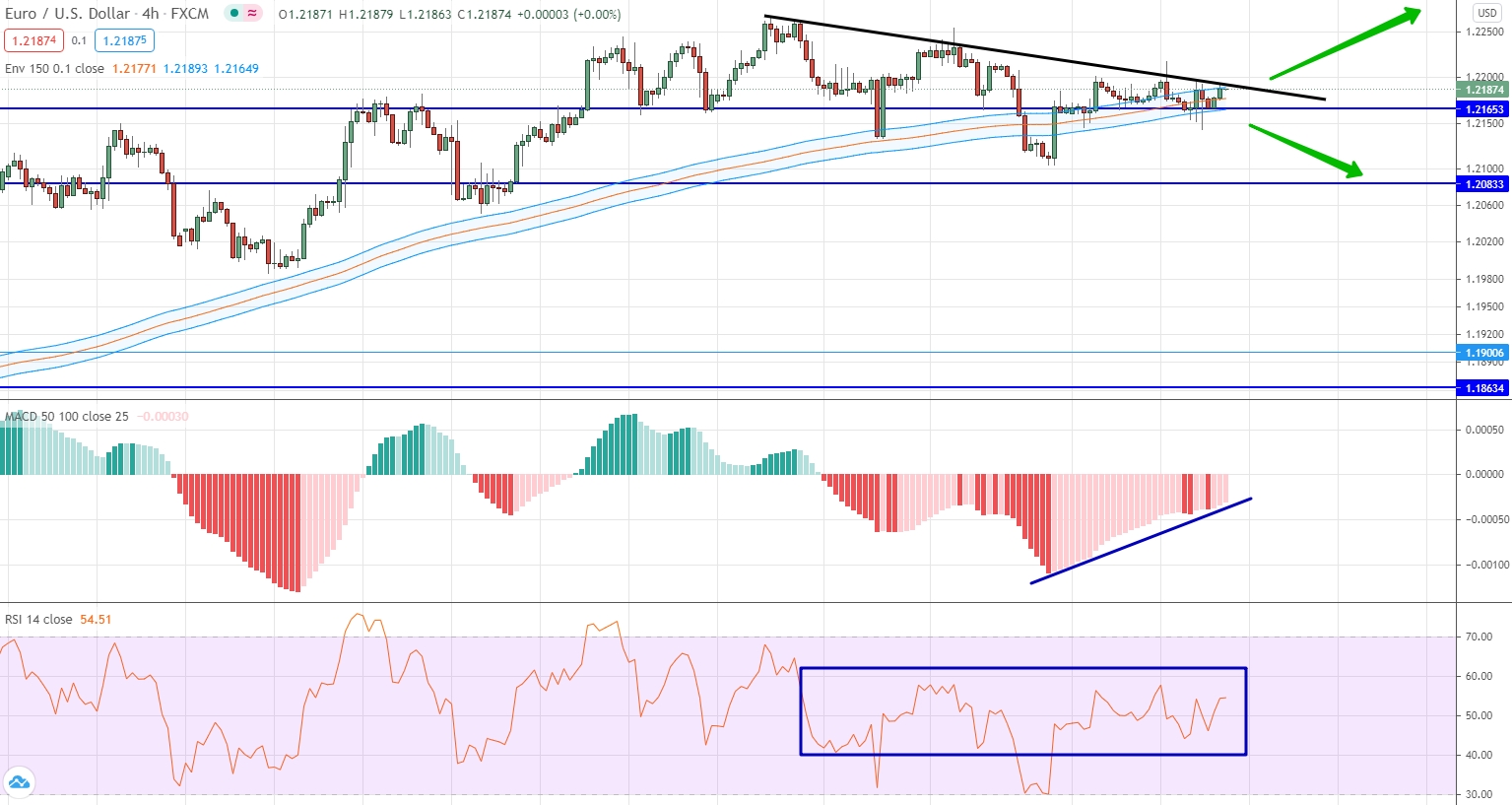Select the RSI 14 close indicator legend
This screenshot has height=805, width=1512.
click(38, 620)
